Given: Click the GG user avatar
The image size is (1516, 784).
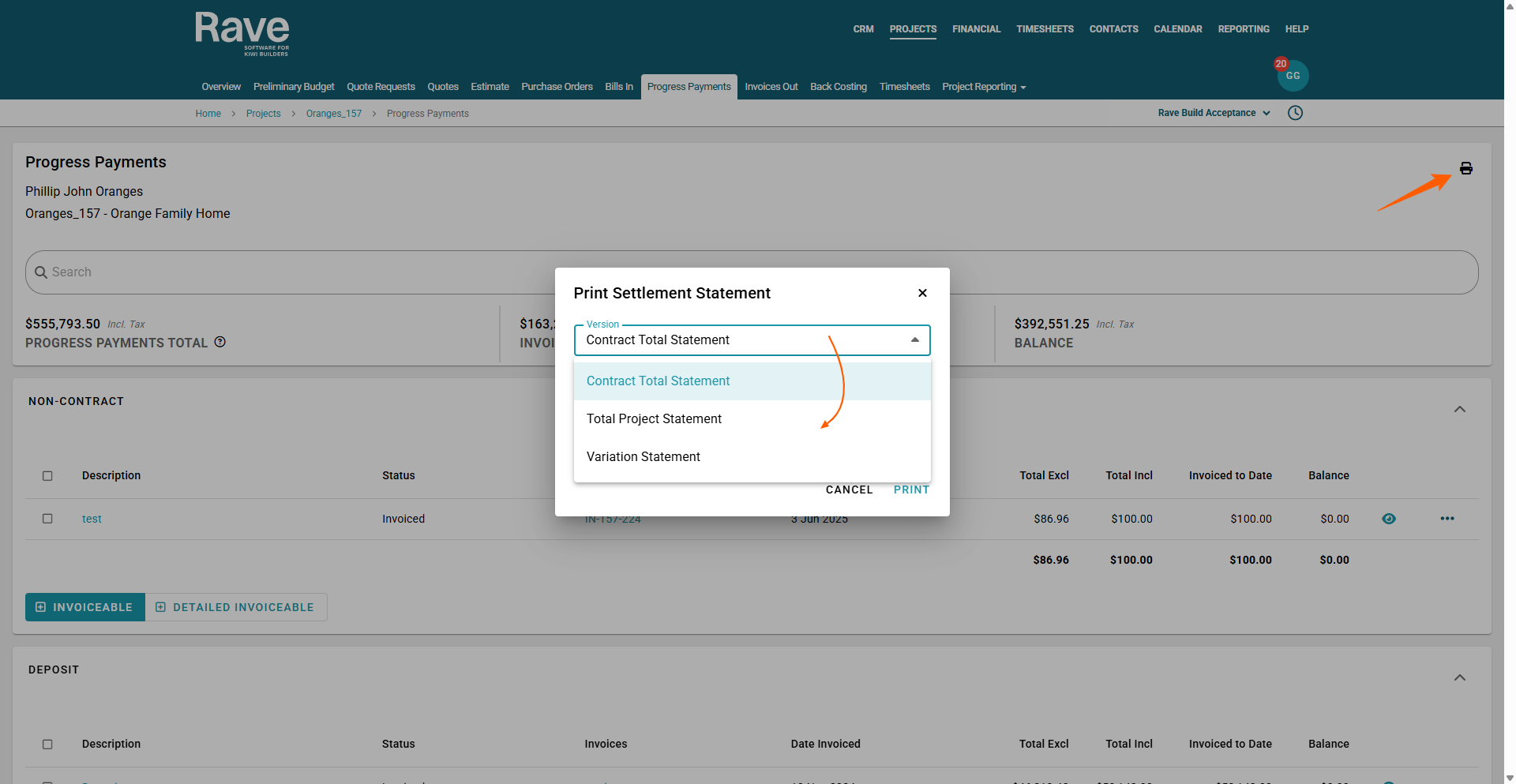Looking at the screenshot, I should [x=1293, y=76].
